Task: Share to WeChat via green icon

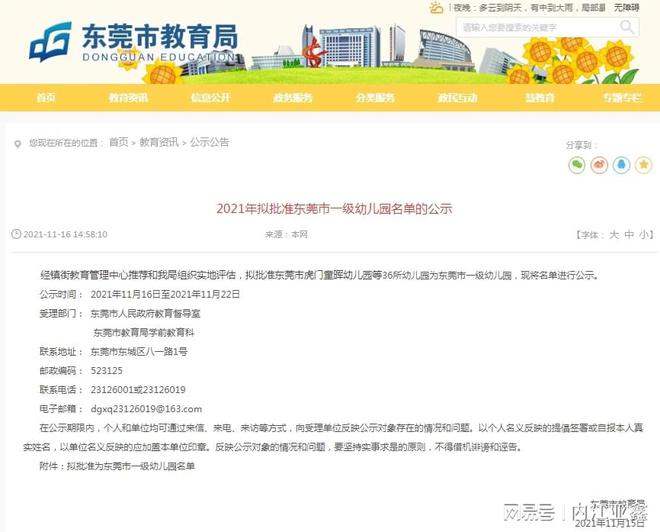Action: 577,165
